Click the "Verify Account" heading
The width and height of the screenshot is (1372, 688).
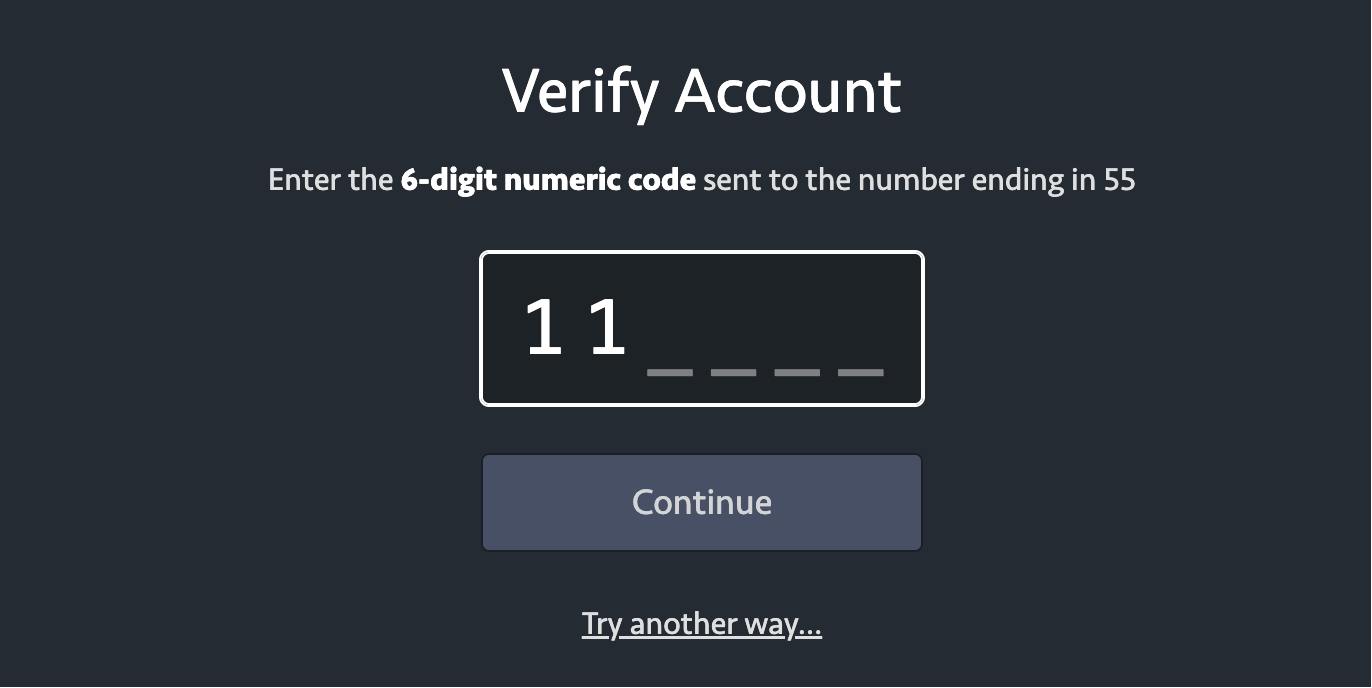tap(701, 92)
